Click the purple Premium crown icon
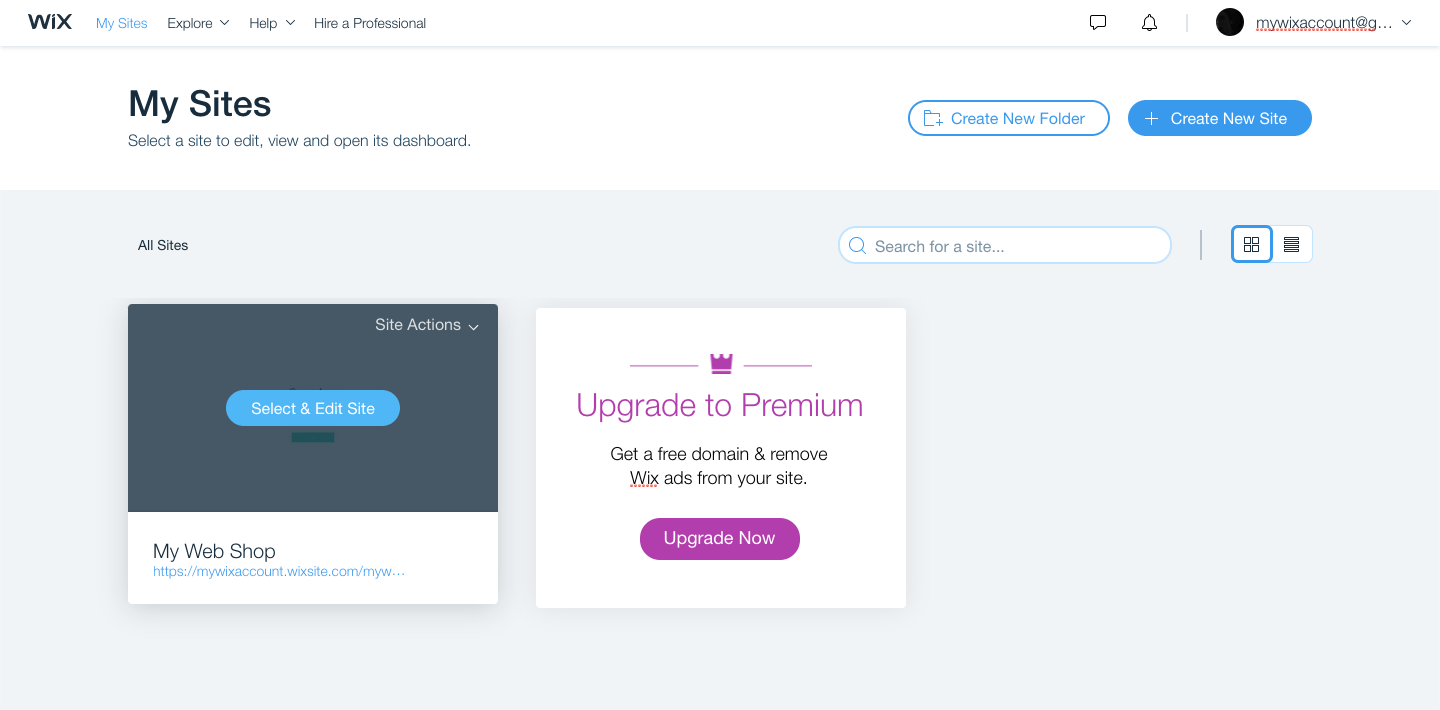 point(721,364)
